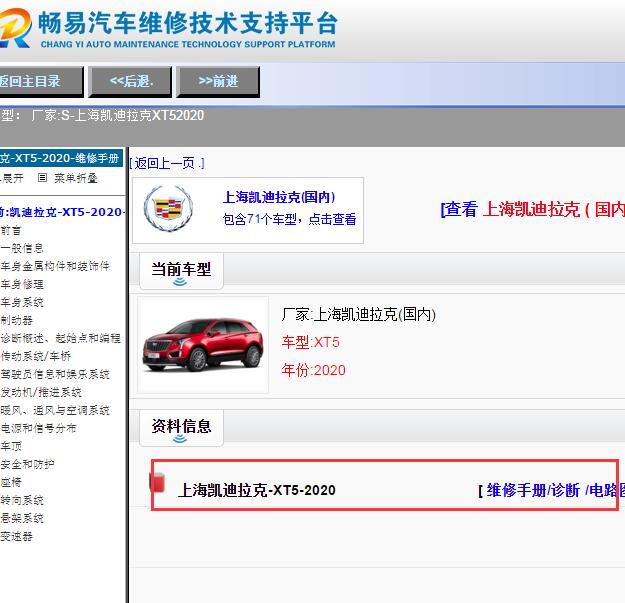Open 电源和信号分布 tree entry
This screenshot has height=603, width=625.
tap(38, 428)
